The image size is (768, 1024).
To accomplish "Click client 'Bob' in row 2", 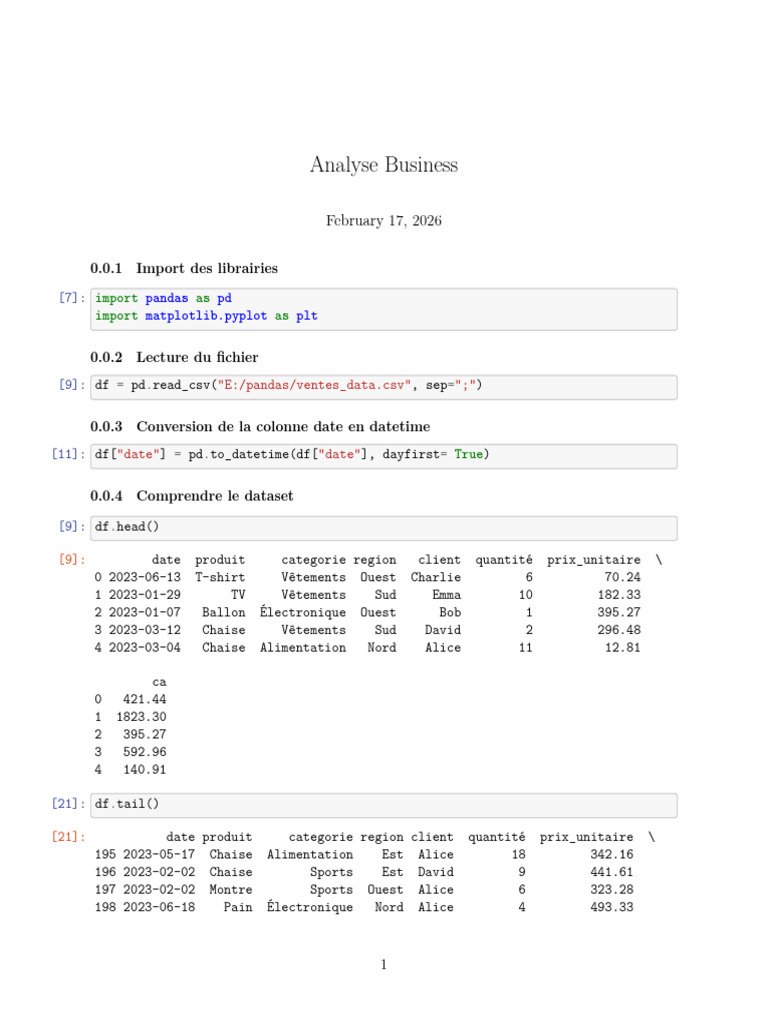I will click(450, 613).
